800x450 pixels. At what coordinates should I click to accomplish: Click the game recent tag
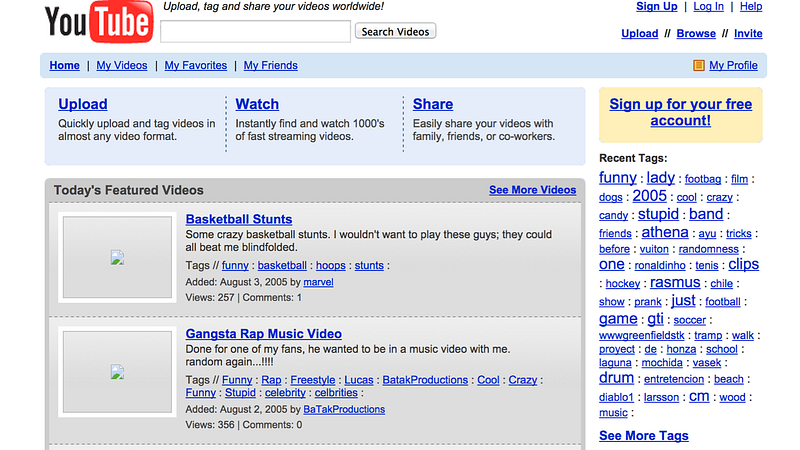[x=618, y=319]
